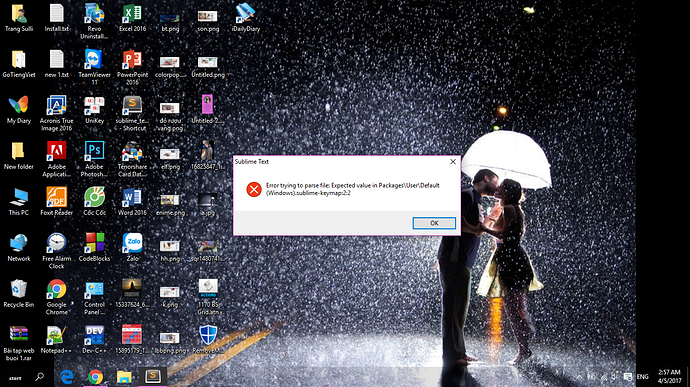Click OK in the Sublime Text error dialog
Screen dimensions: 690x387
[x=434, y=223]
